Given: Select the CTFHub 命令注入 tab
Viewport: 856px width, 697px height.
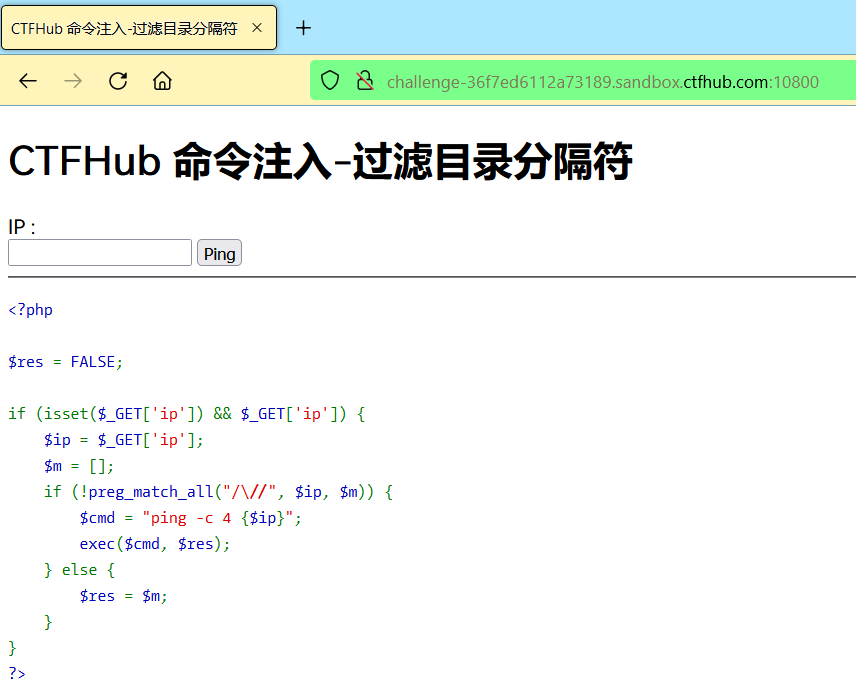Looking at the screenshot, I should coord(139,28).
